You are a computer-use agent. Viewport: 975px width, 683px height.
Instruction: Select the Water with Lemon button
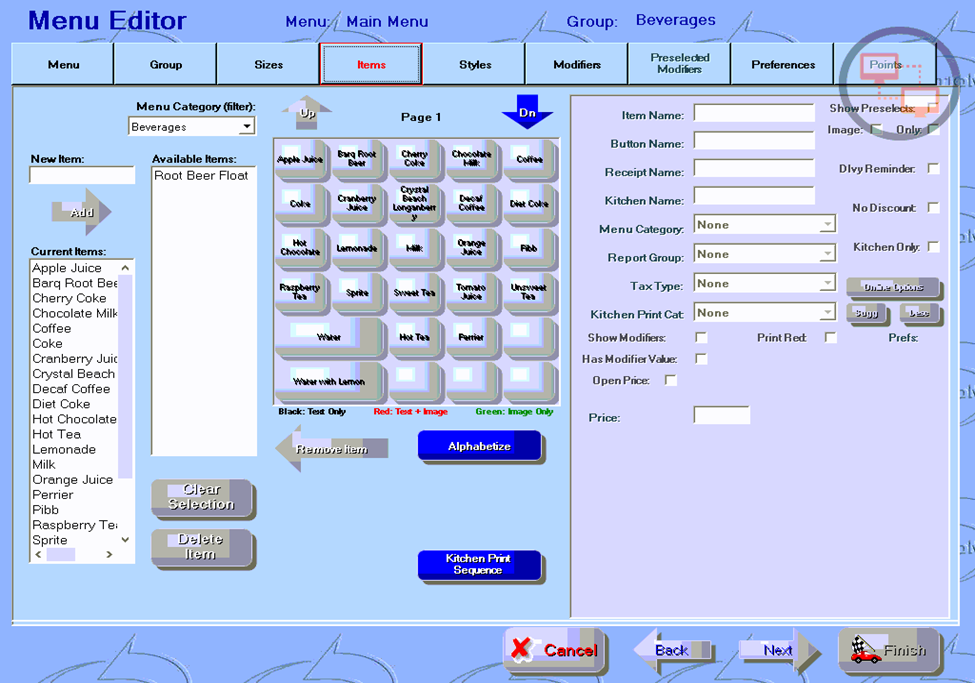330,381
